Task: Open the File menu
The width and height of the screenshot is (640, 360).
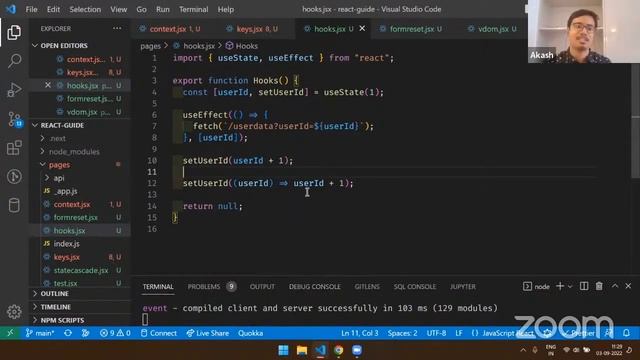Action: (x=31, y=9)
